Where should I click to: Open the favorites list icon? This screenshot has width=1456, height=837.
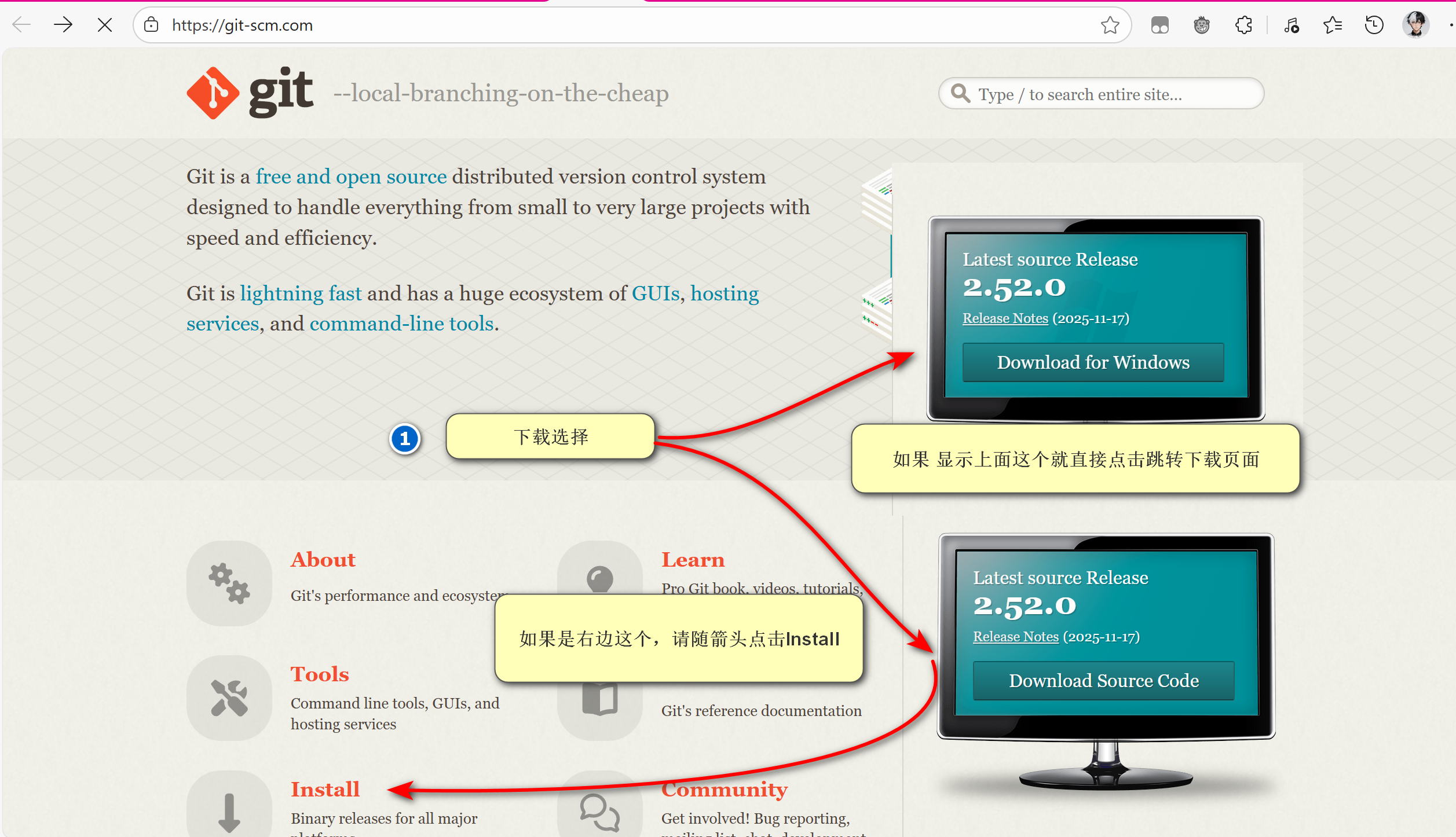click(x=1332, y=25)
